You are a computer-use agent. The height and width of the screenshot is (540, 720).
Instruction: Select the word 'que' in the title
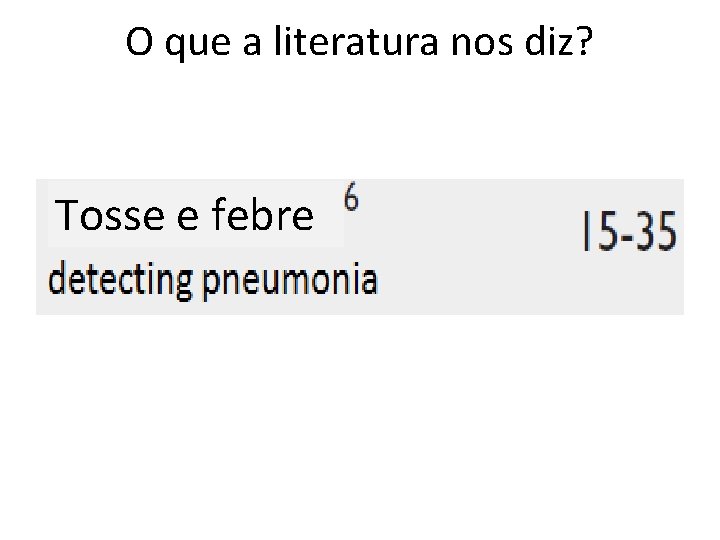(x=197, y=45)
